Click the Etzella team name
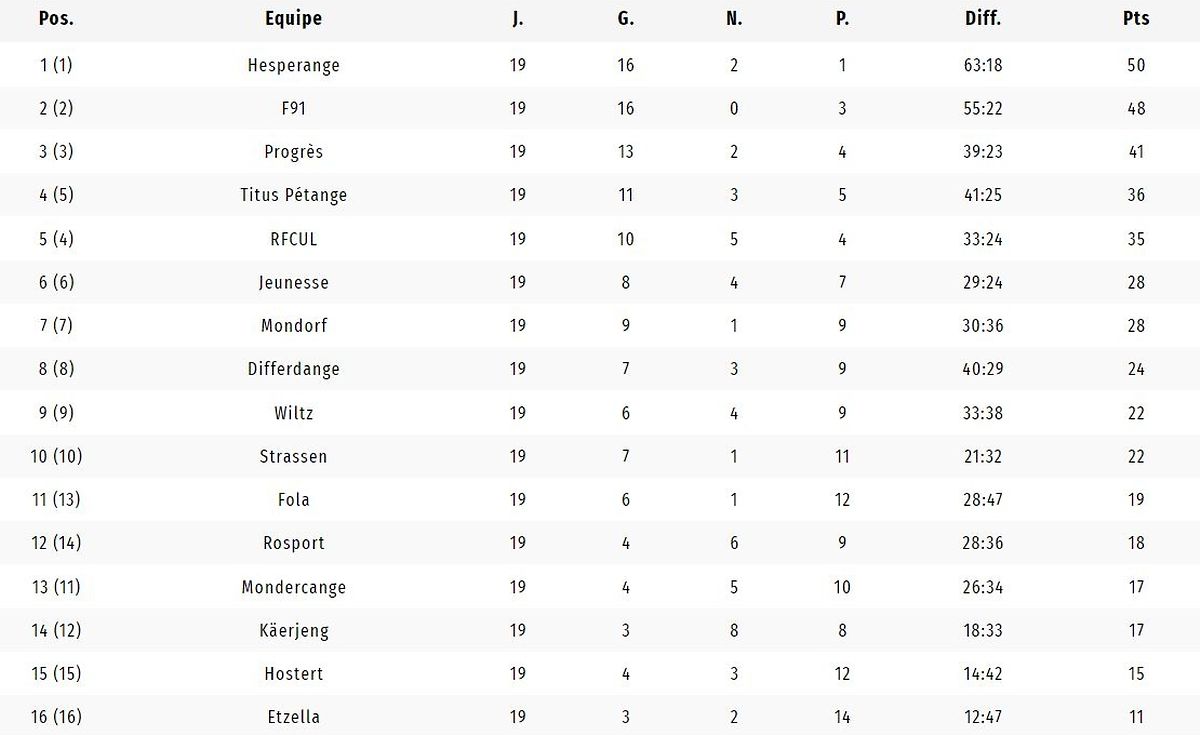Screen dimensions: 1200x735 (293, 716)
